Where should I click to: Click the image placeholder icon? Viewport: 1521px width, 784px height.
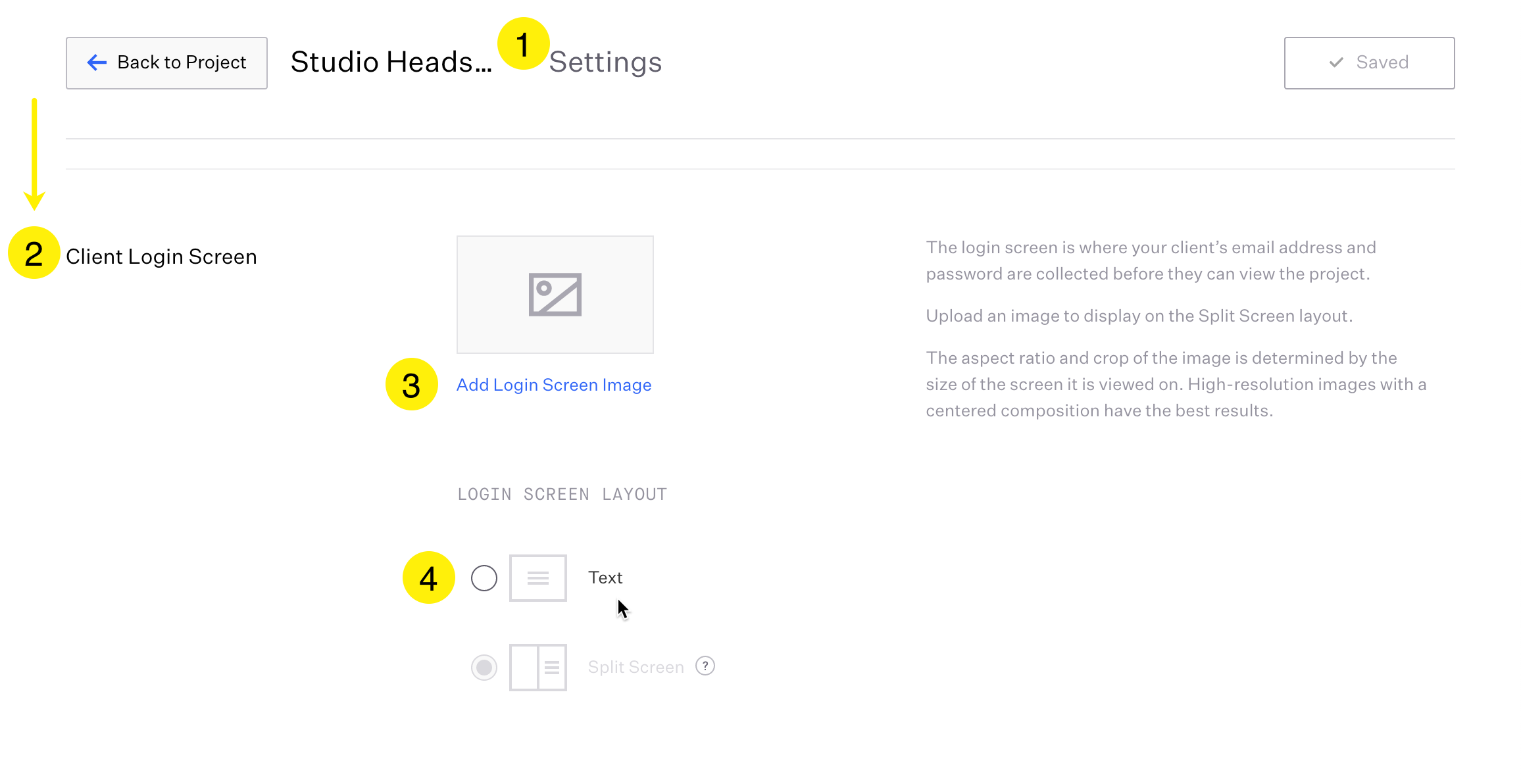pos(555,295)
